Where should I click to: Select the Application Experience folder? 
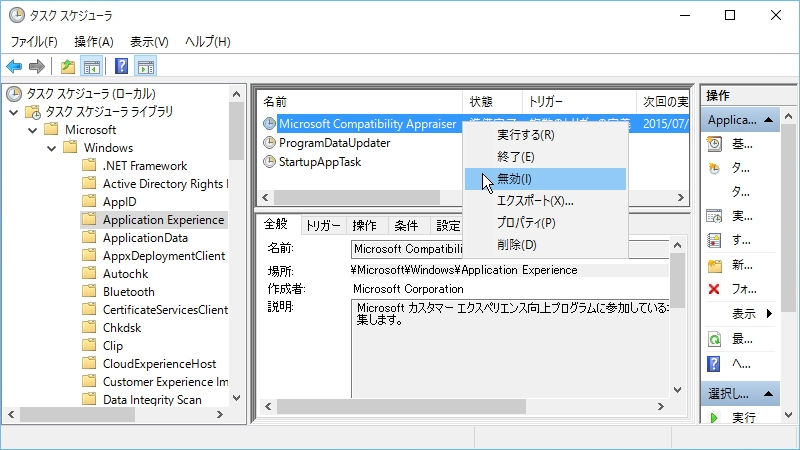[x=163, y=219]
